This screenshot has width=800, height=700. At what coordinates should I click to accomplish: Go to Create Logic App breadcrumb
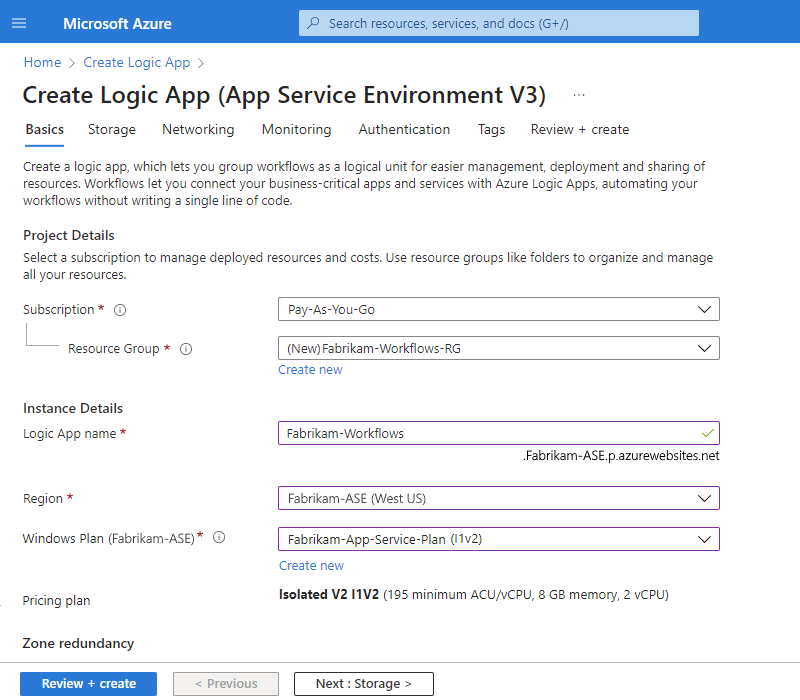pos(137,62)
